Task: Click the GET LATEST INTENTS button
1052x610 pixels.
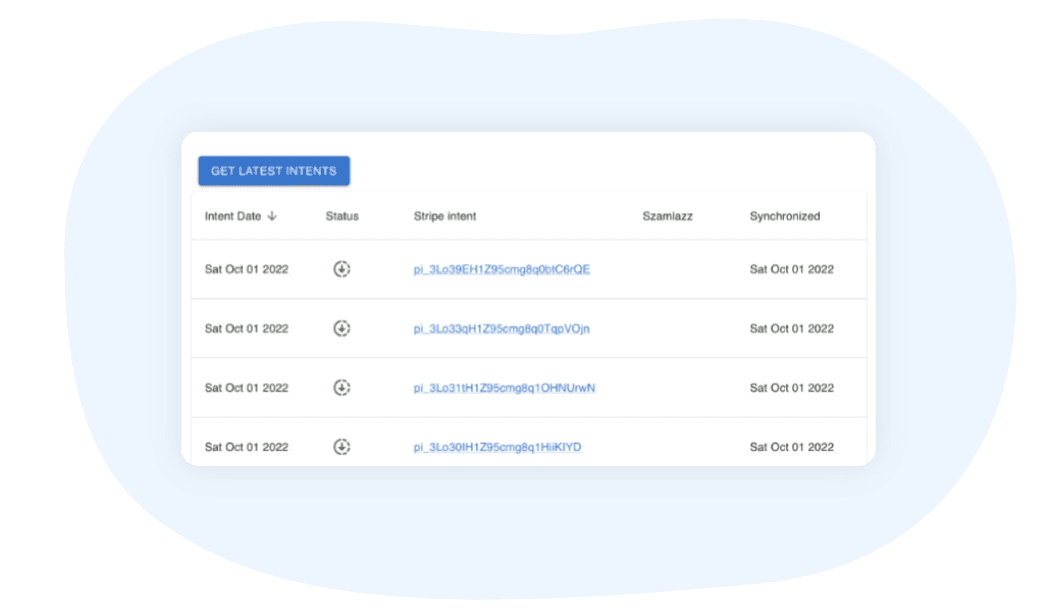Action: (x=274, y=171)
